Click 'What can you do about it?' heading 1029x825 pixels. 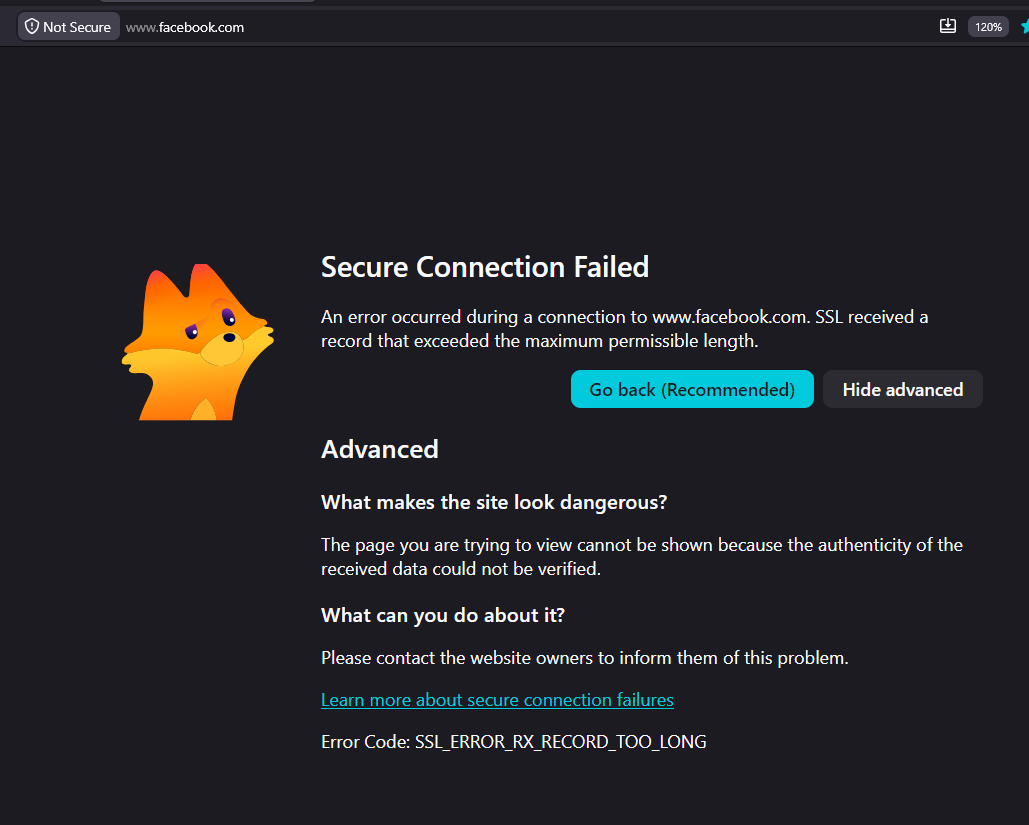tap(442, 615)
